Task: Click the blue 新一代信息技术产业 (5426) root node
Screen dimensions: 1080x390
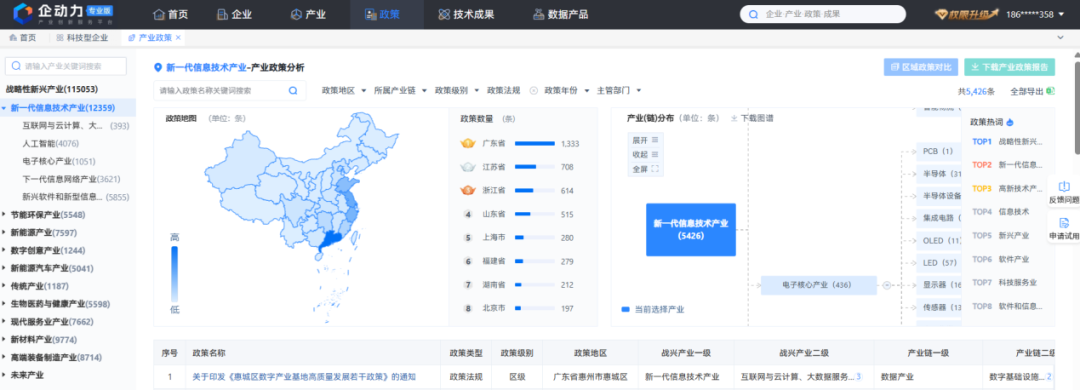Action: (691, 229)
